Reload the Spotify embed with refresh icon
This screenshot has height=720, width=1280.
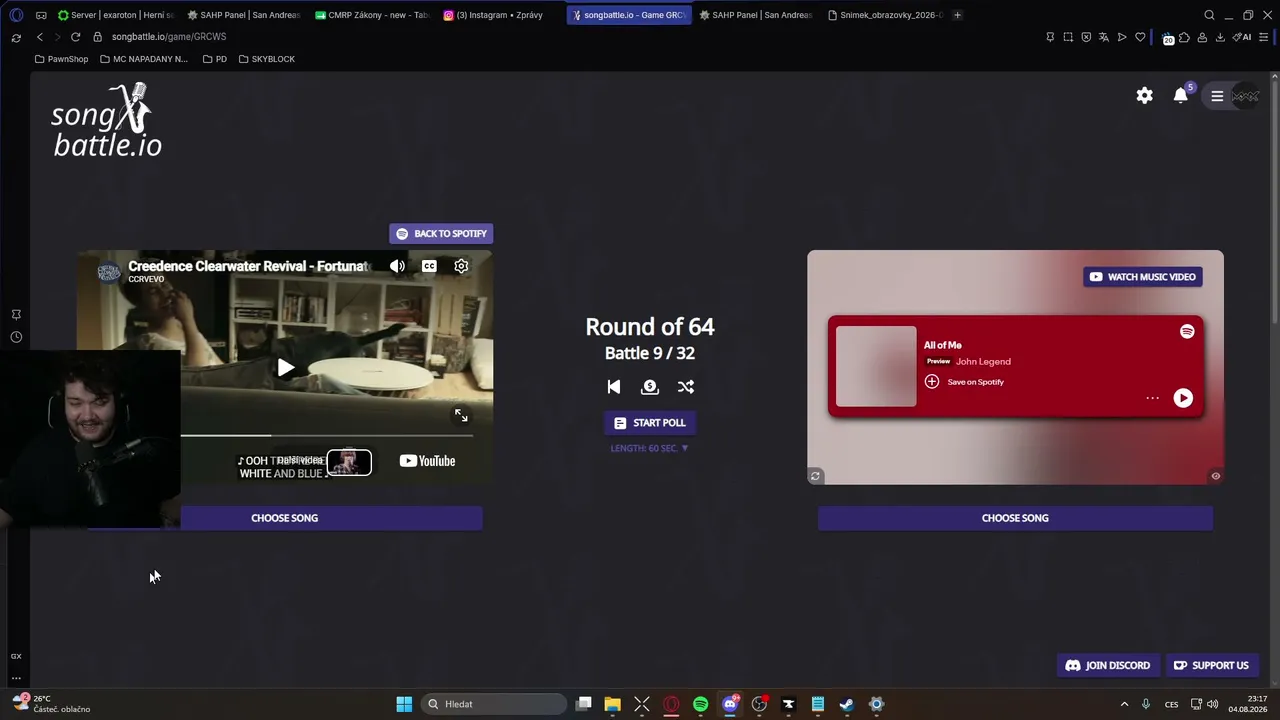tap(815, 476)
